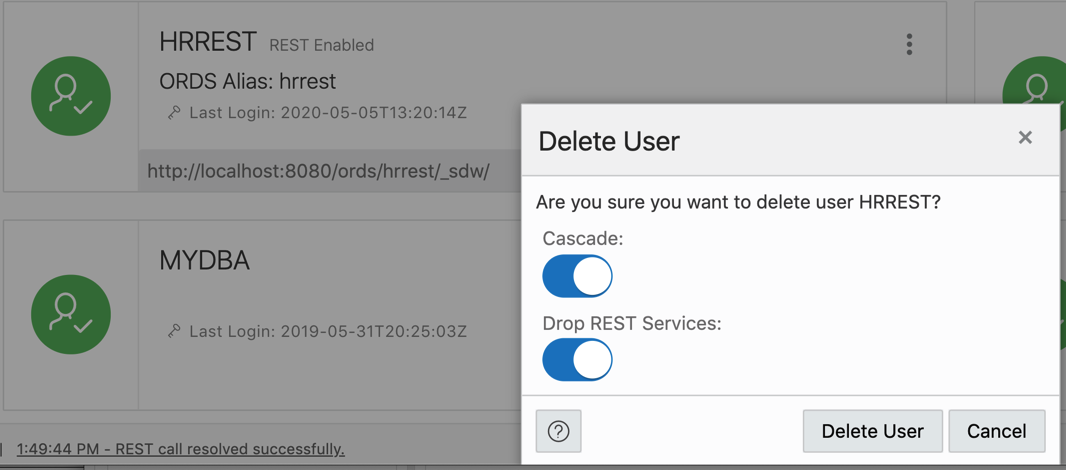Open the REST call resolved successfully message
Screen dimensions: 1066x470
click(181, 449)
